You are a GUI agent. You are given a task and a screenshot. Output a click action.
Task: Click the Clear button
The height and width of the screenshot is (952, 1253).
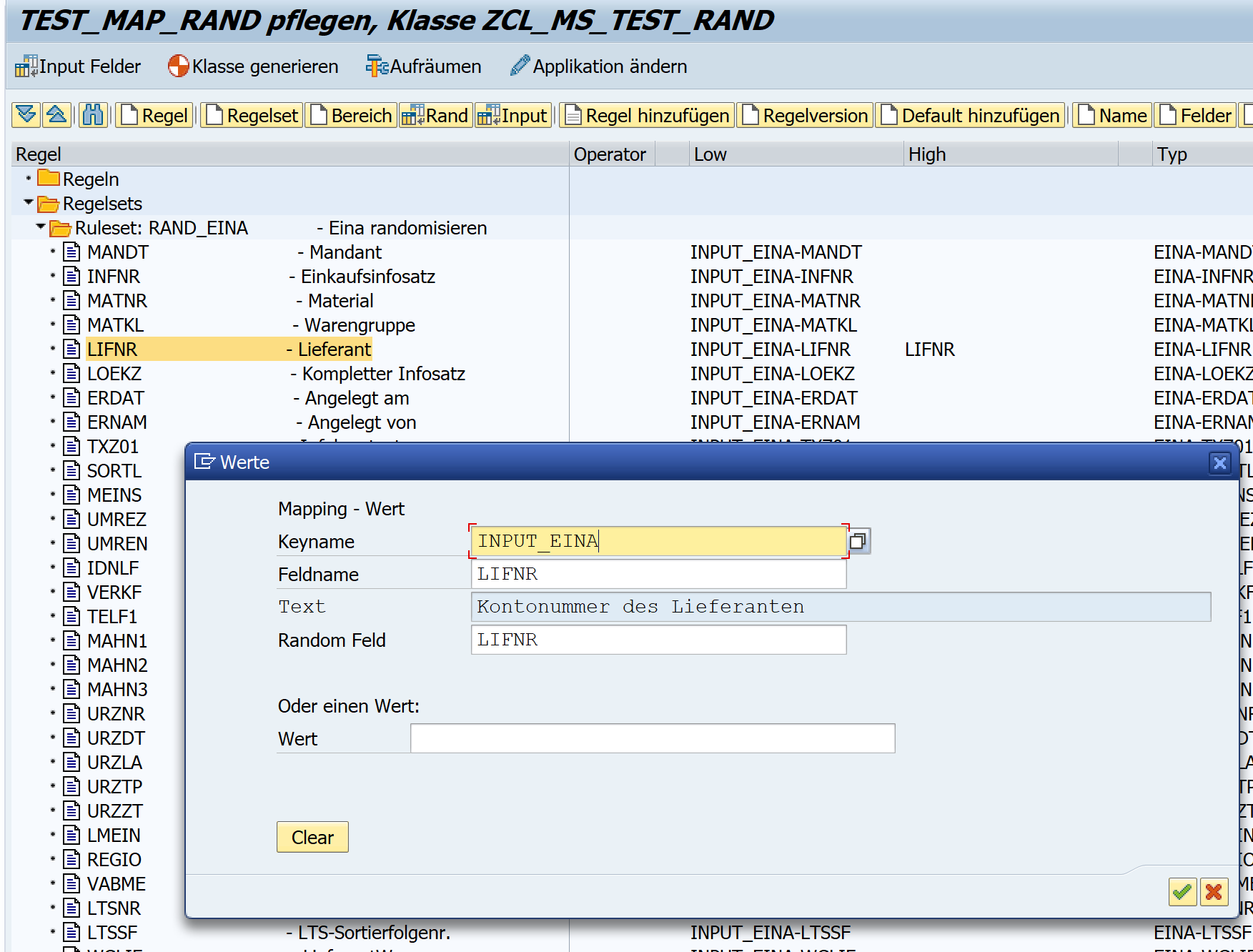click(312, 837)
